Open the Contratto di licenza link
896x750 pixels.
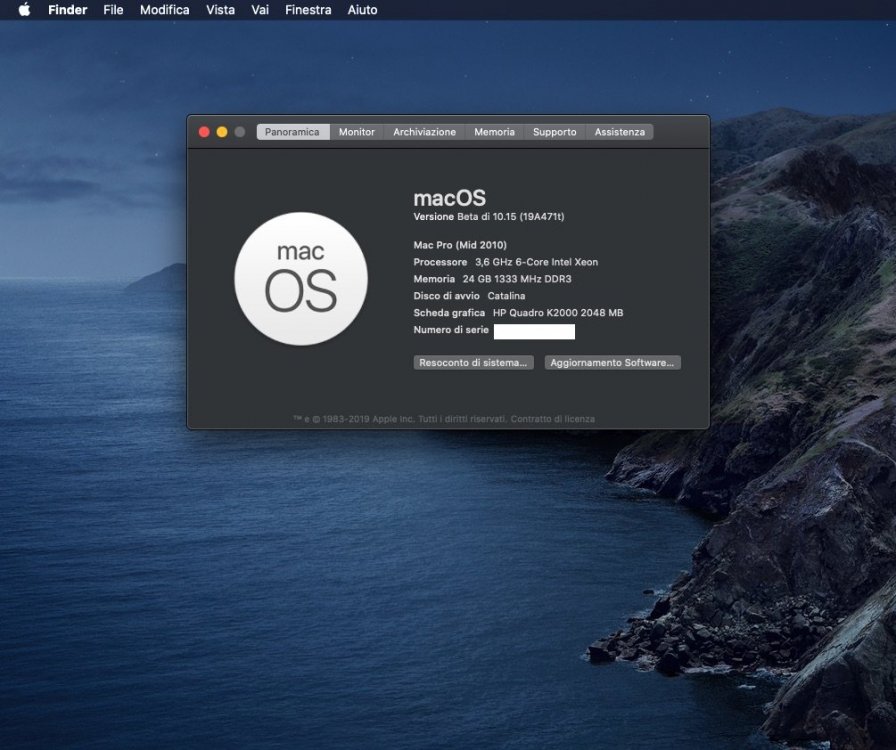point(553,419)
